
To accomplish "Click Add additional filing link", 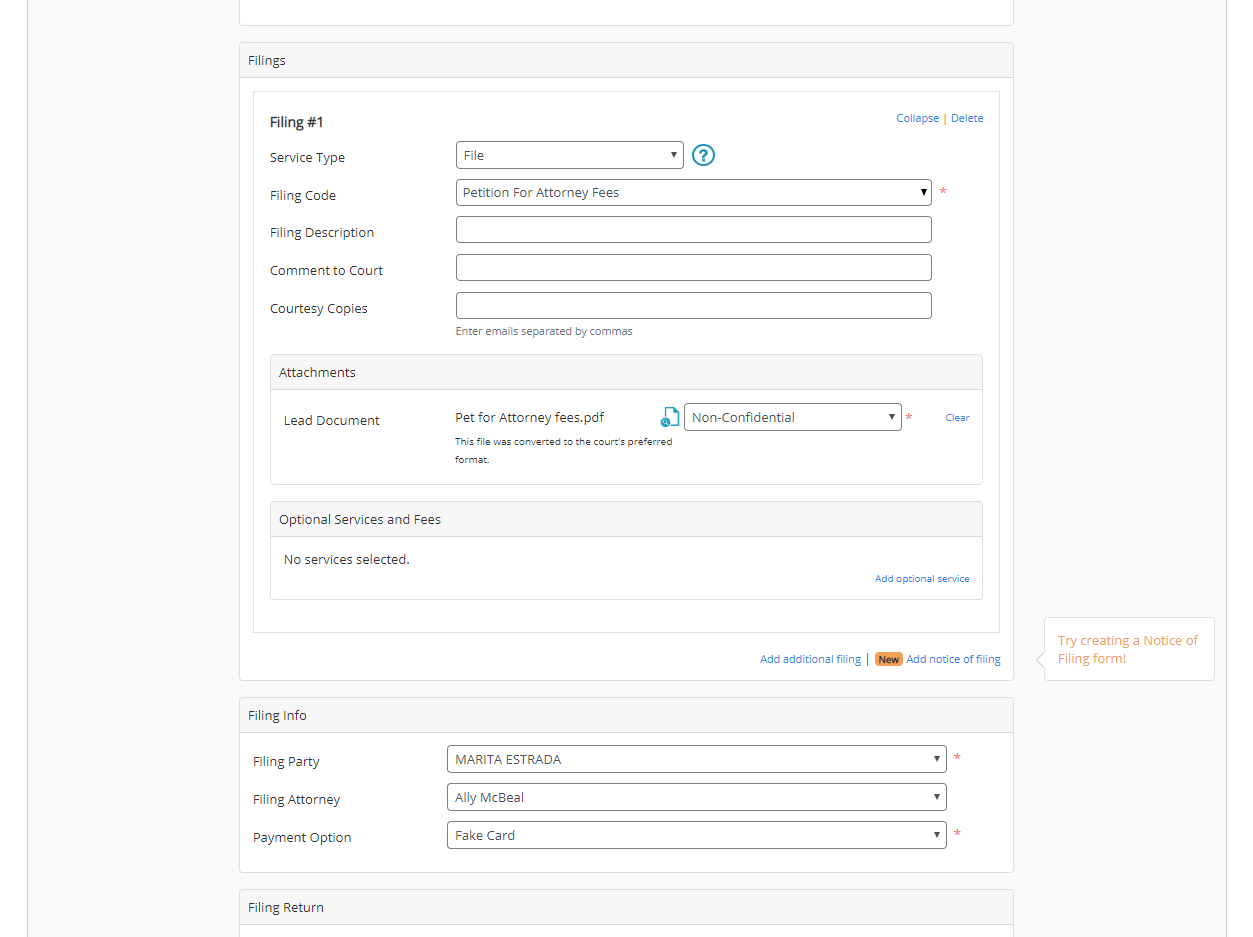I will point(810,659).
